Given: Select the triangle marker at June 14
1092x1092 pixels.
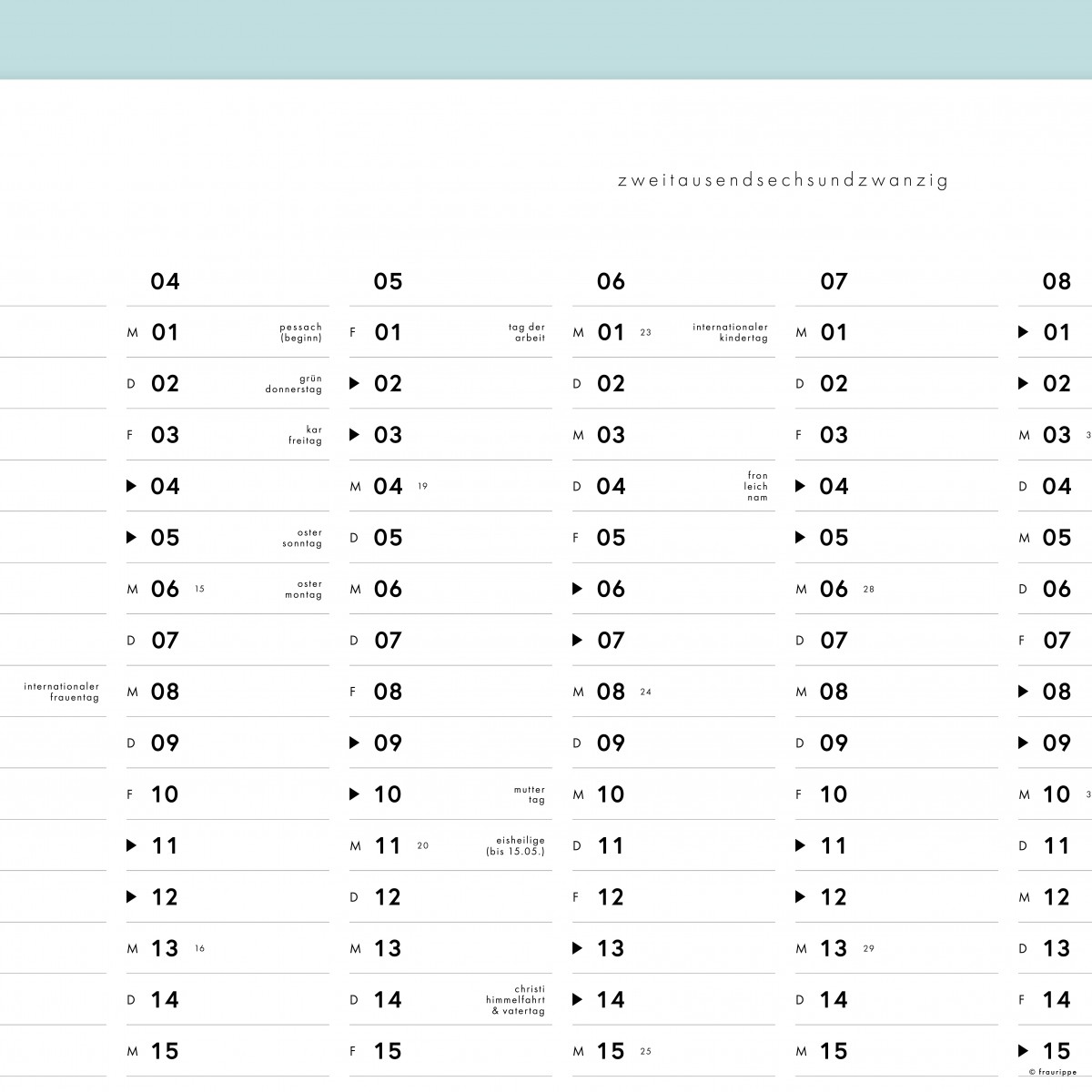Looking at the screenshot, I should pos(577,1000).
